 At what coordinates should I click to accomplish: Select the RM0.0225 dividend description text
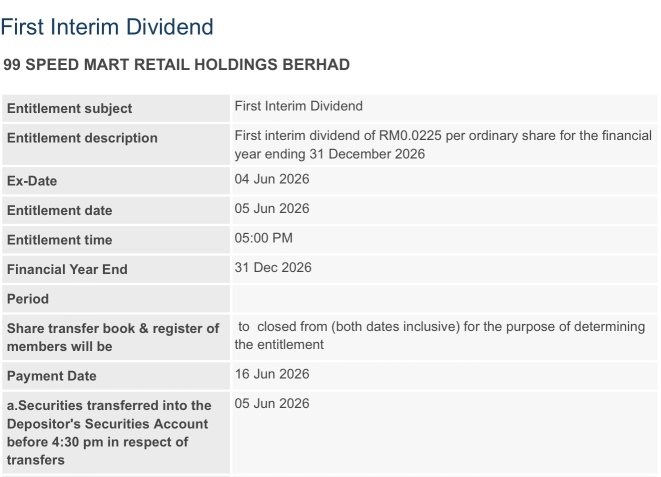pos(443,145)
